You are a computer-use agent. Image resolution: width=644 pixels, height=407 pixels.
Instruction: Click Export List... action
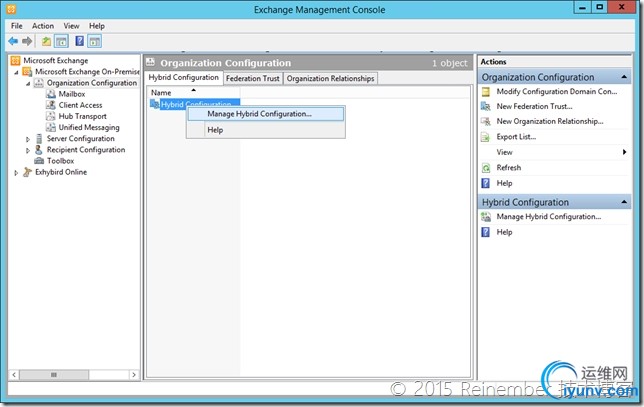tap(516, 137)
